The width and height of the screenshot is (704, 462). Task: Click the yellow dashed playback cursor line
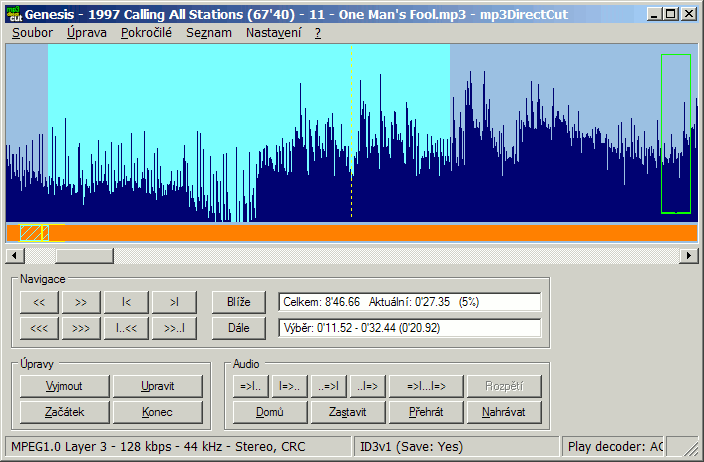tap(352, 132)
